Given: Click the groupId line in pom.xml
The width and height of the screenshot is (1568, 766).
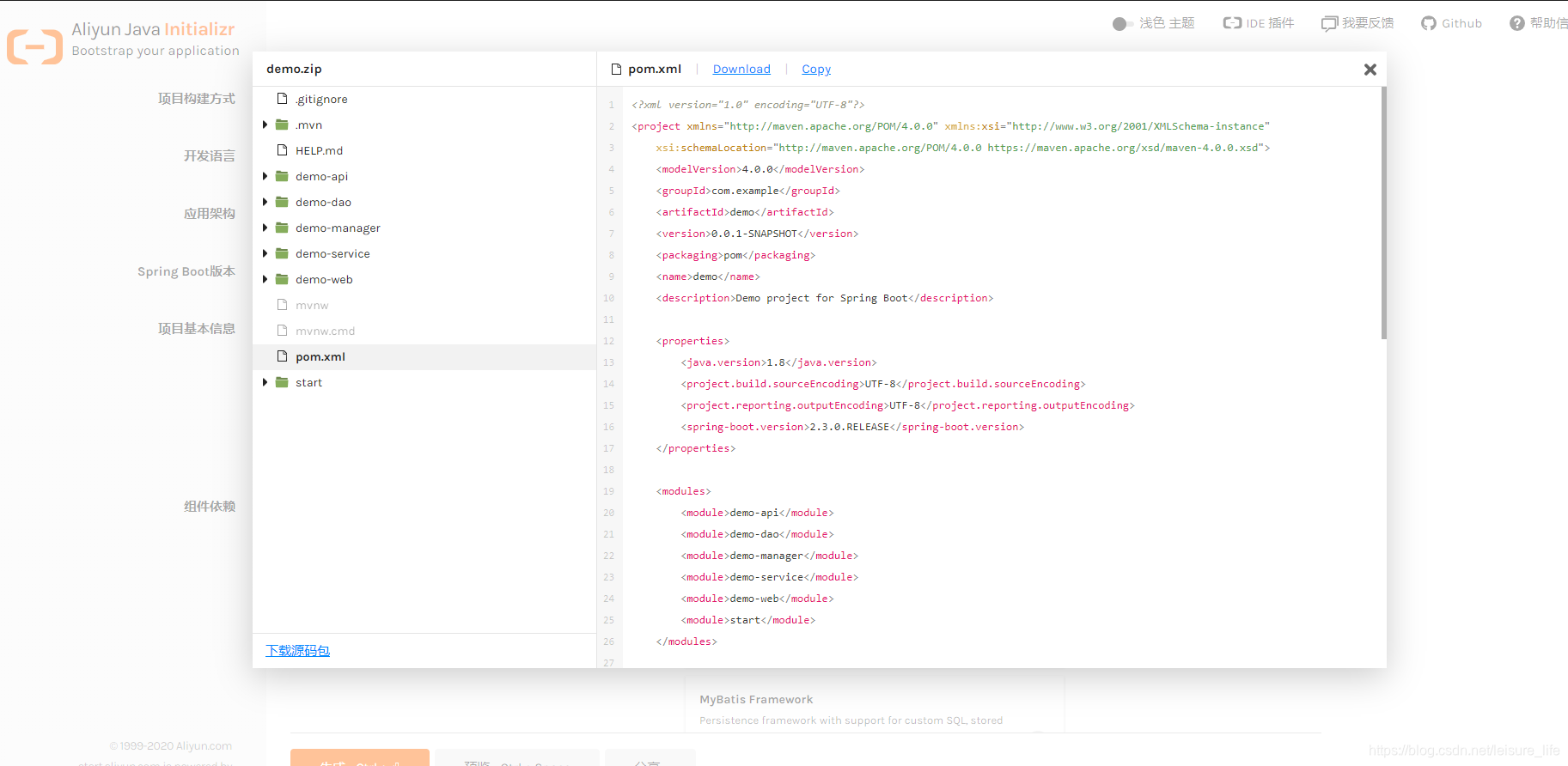Looking at the screenshot, I should point(747,191).
